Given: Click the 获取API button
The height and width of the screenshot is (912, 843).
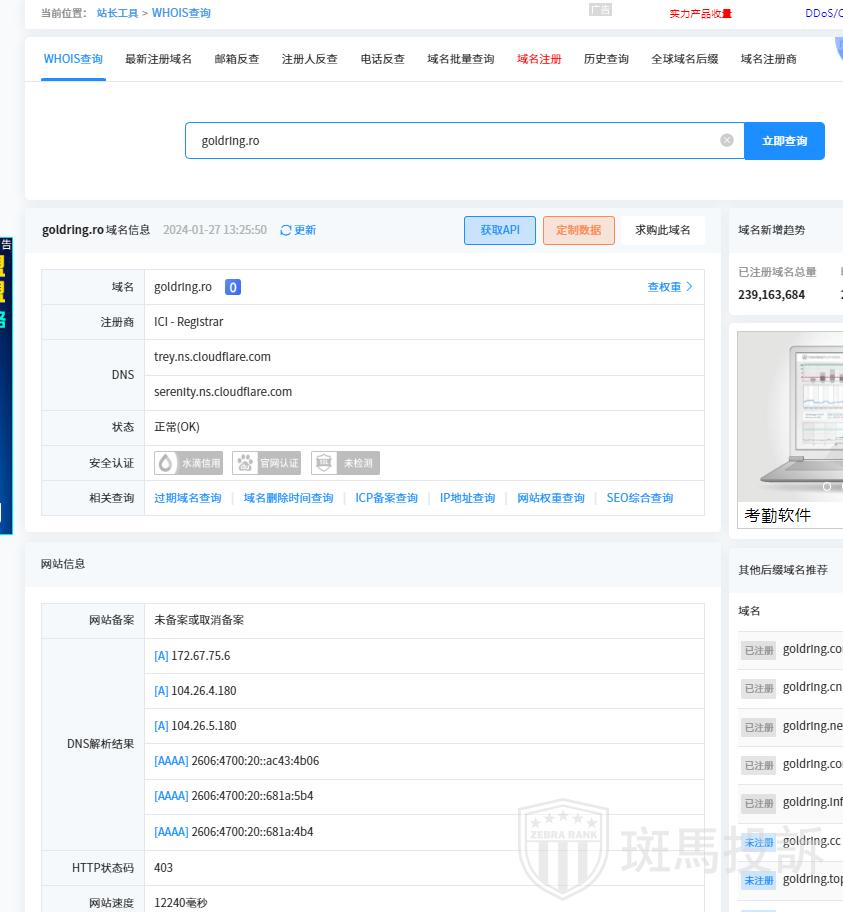Looking at the screenshot, I should [x=500, y=230].
